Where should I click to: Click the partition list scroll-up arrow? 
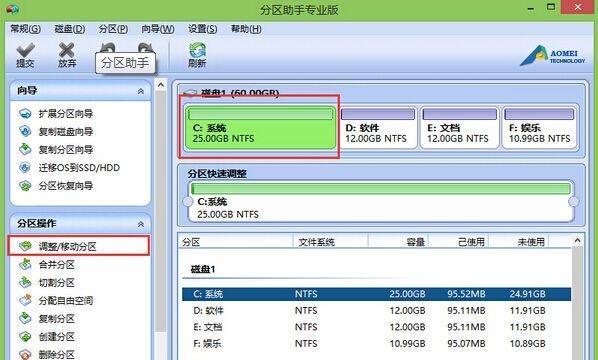(577, 240)
